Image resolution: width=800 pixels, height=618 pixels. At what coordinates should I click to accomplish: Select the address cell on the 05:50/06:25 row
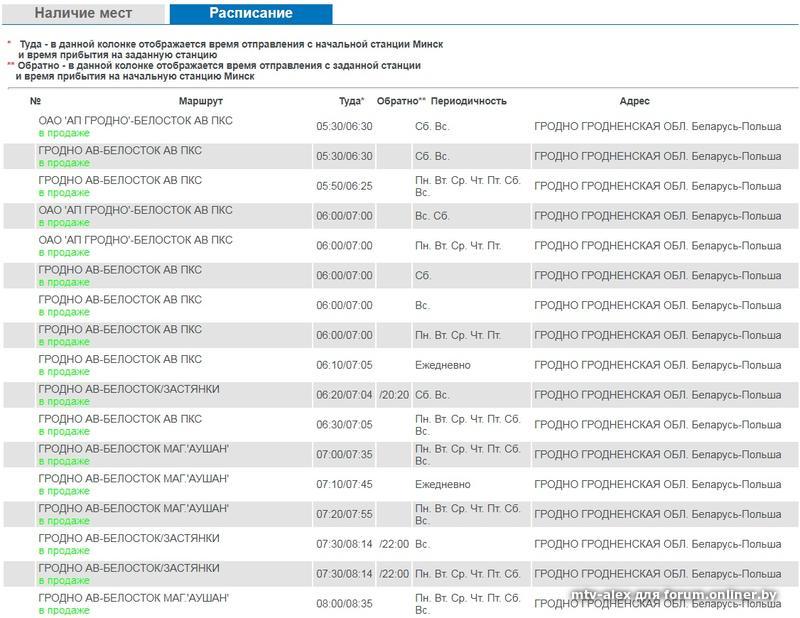point(658,186)
